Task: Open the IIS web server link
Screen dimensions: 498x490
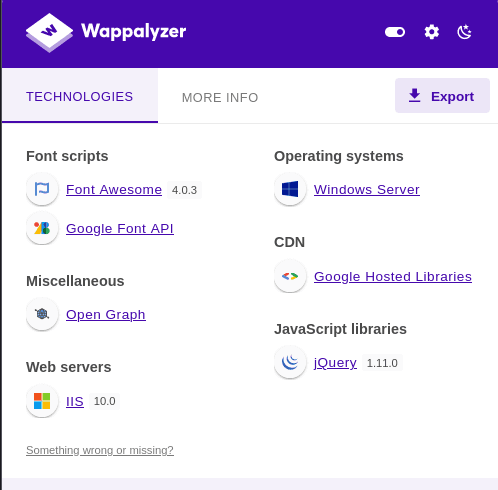Action: pos(75,401)
